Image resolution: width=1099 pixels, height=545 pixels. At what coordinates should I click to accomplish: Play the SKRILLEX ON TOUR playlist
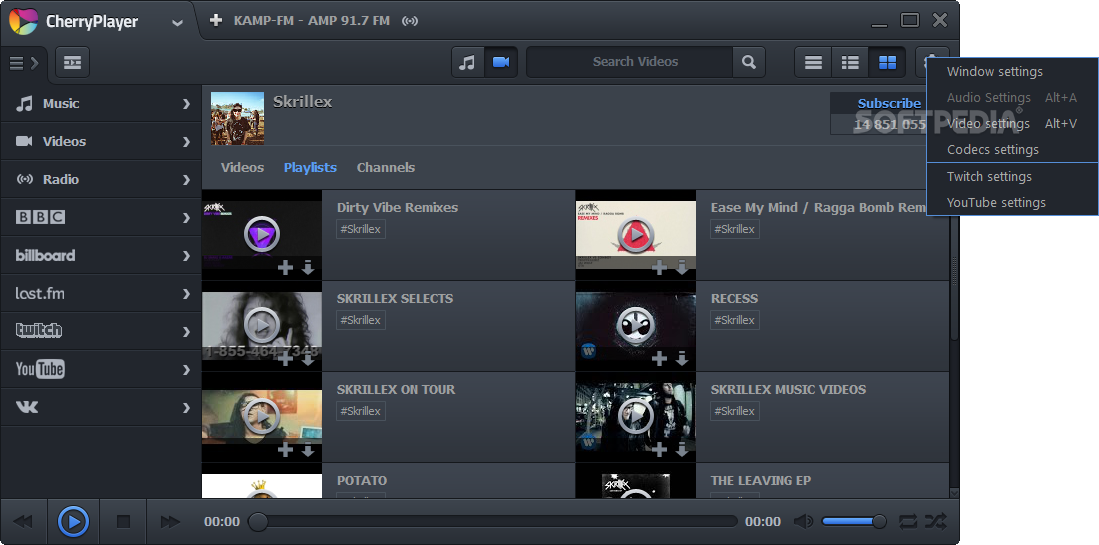(262, 417)
